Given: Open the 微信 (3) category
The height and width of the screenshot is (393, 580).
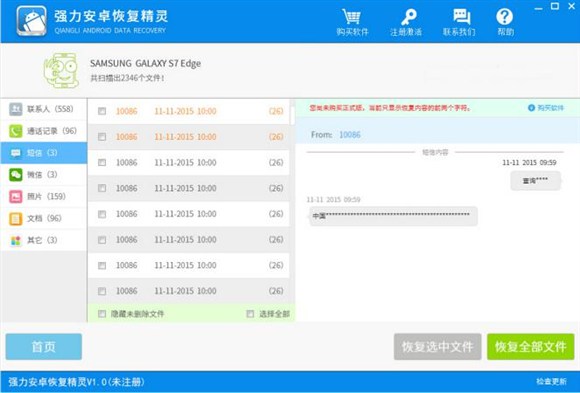Looking at the screenshot, I should [x=44, y=175].
